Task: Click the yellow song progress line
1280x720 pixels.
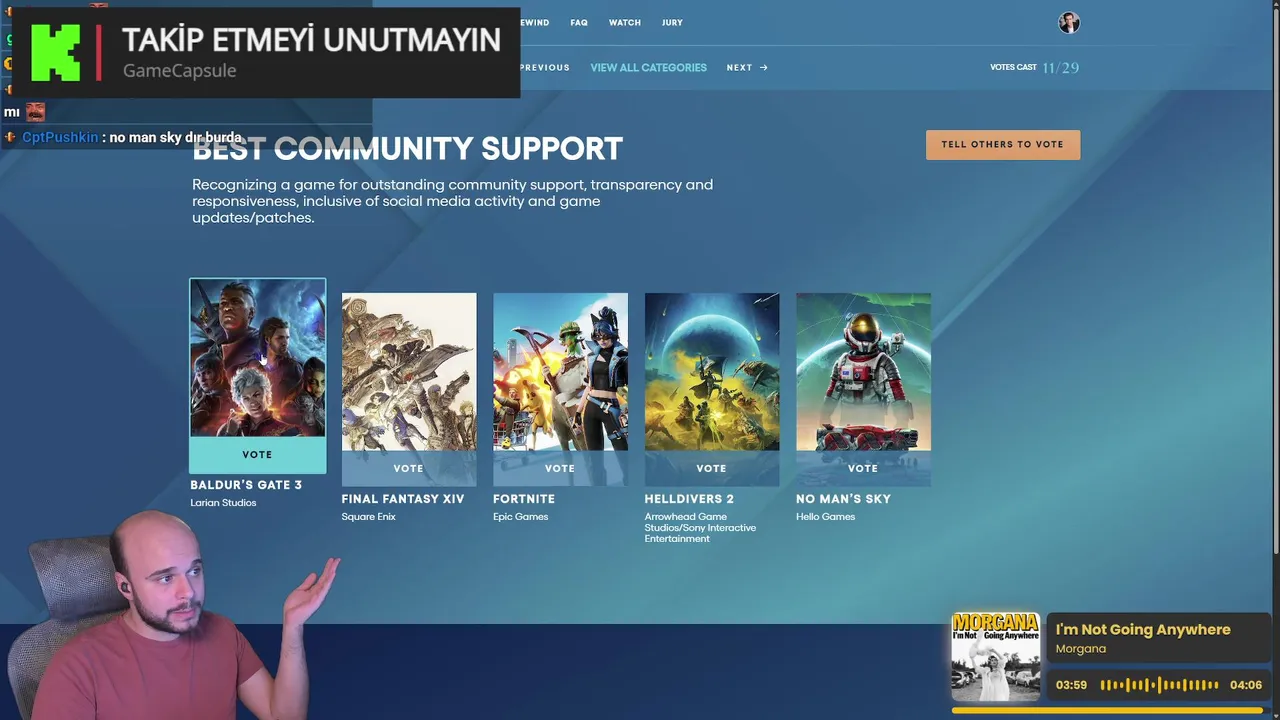Action: (x=1107, y=711)
